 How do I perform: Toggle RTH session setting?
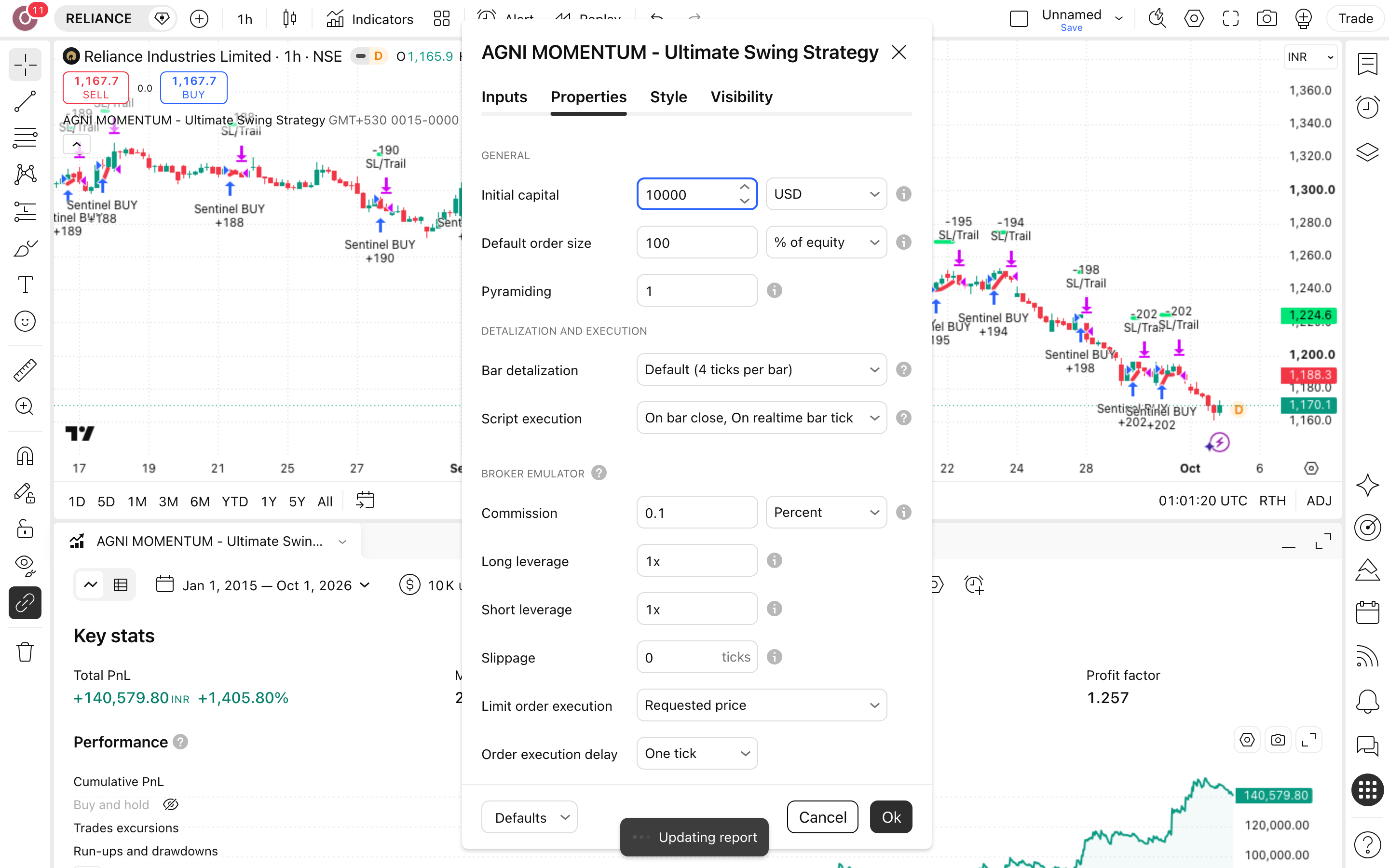pyautogui.click(x=1272, y=501)
